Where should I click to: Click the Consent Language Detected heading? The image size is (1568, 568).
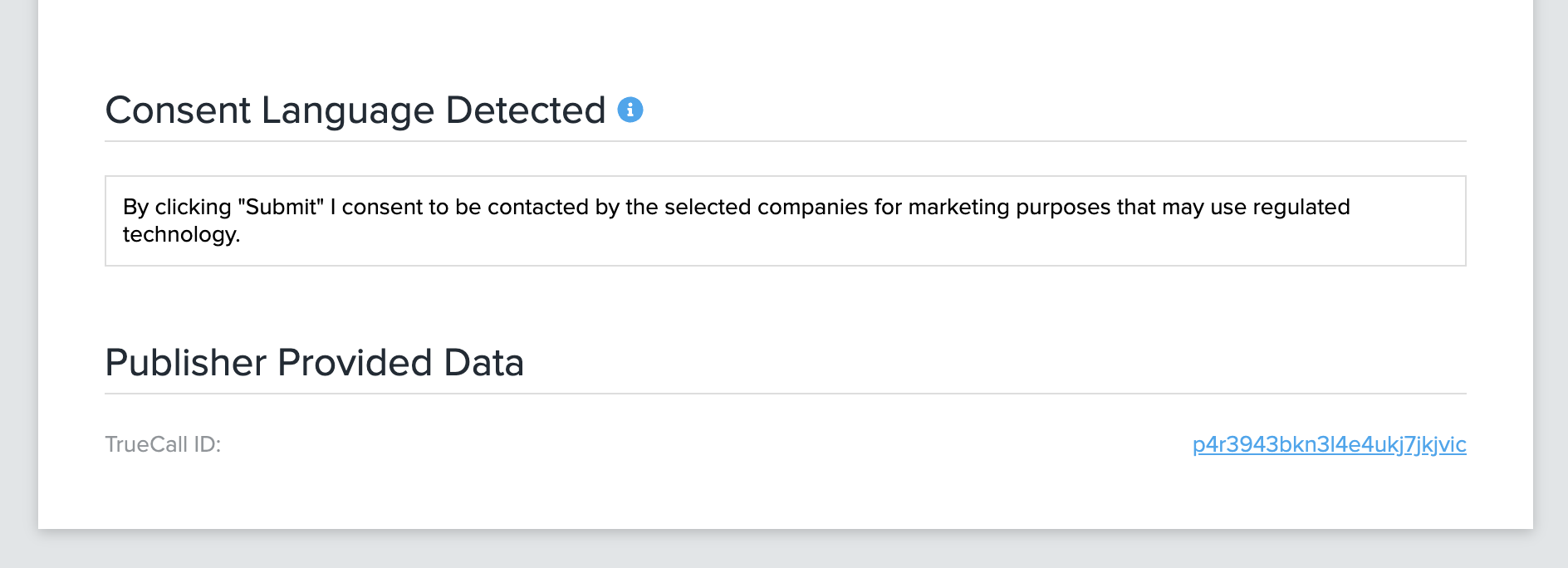click(355, 110)
